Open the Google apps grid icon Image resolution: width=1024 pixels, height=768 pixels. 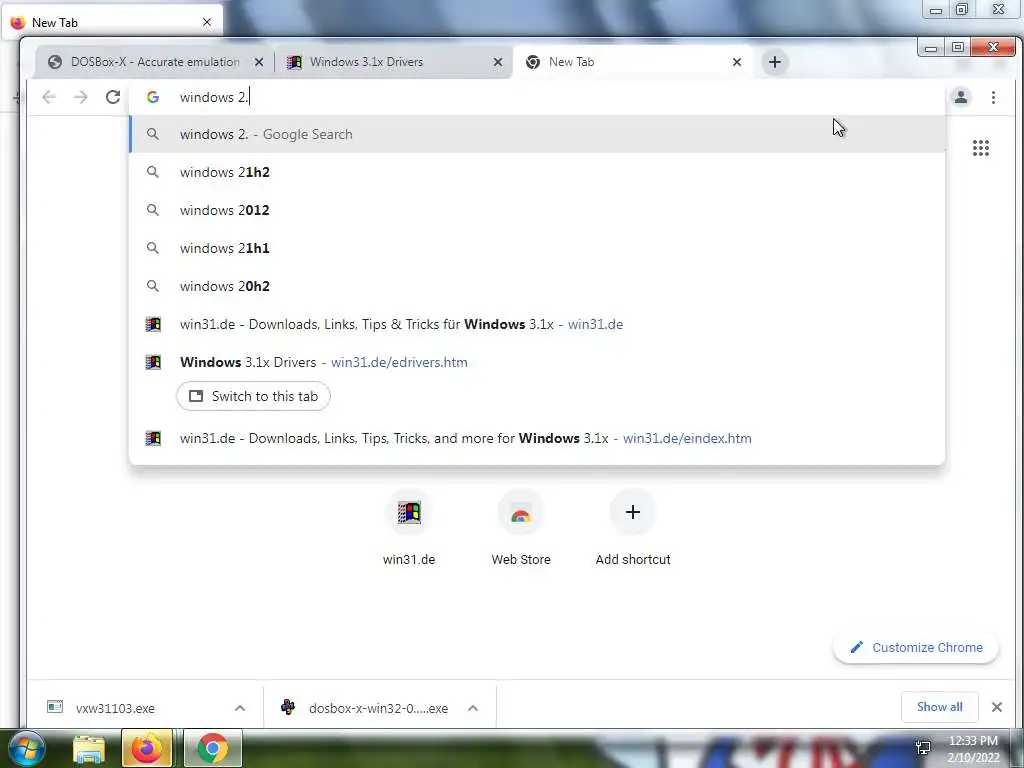[x=980, y=148]
